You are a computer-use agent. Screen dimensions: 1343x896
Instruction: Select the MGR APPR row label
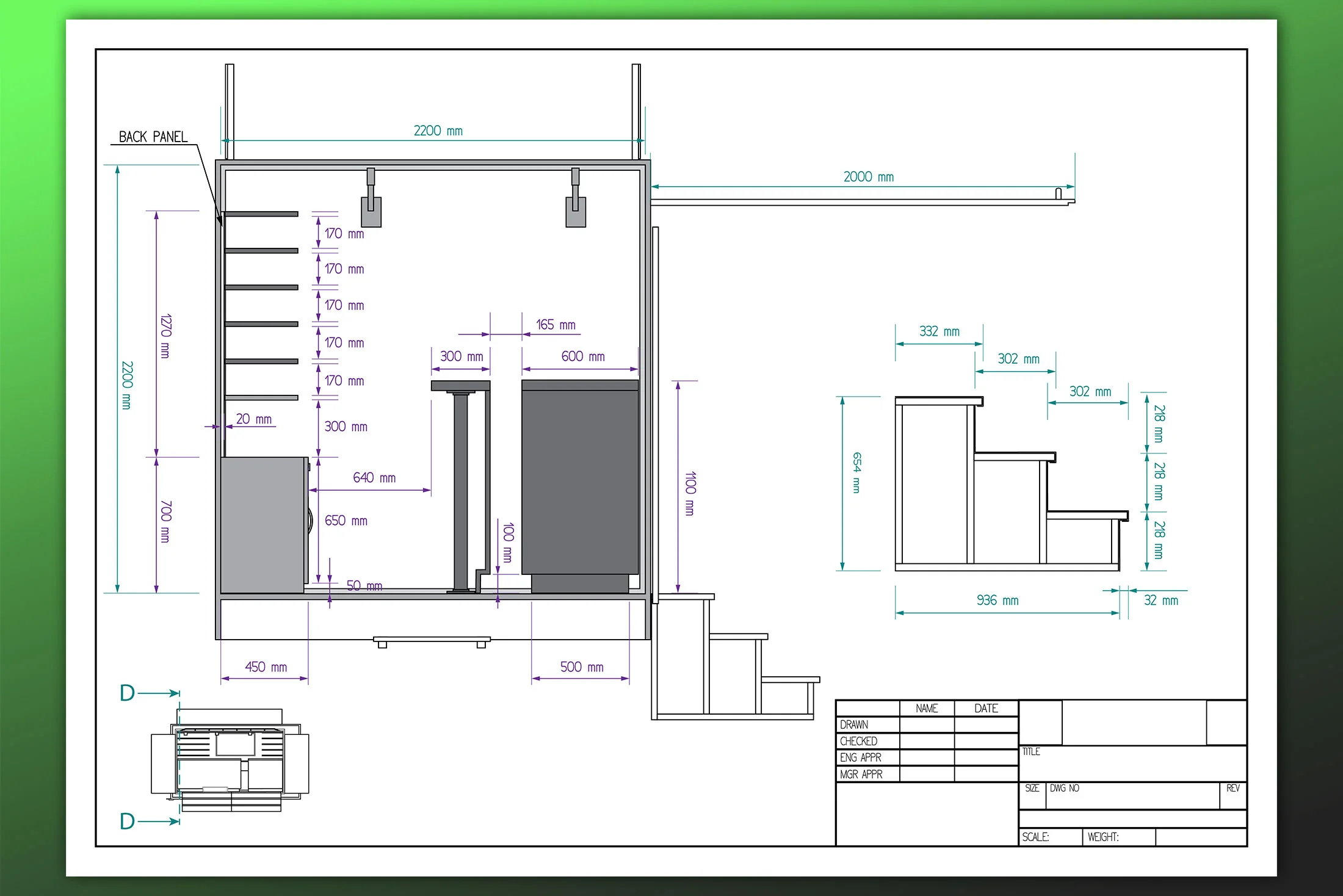pos(861,775)
